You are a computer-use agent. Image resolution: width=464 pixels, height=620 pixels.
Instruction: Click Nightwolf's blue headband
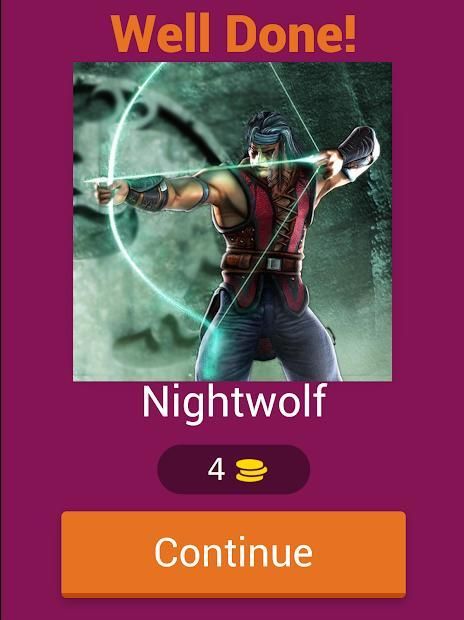point(264,137)
